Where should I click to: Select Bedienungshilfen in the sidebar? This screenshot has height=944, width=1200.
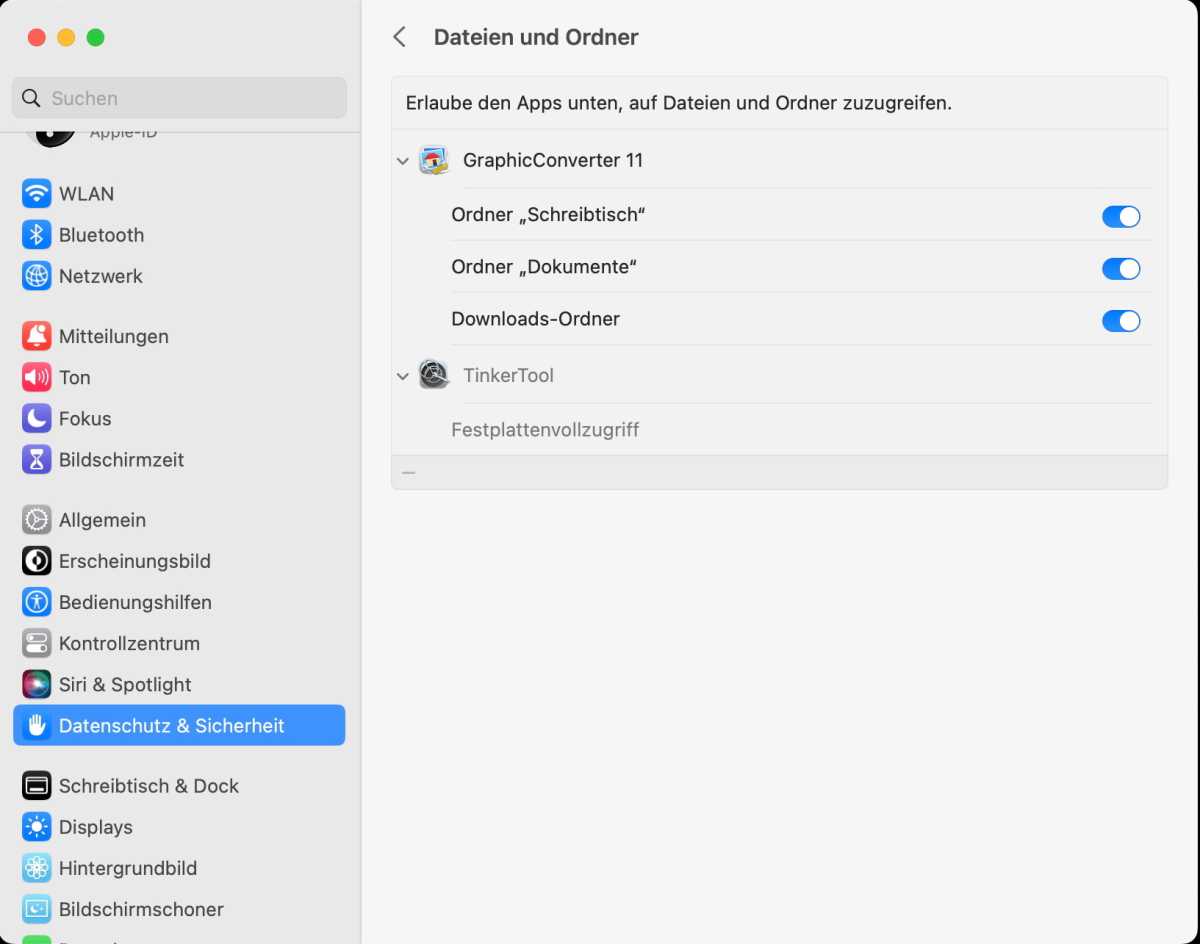point(179,602)
